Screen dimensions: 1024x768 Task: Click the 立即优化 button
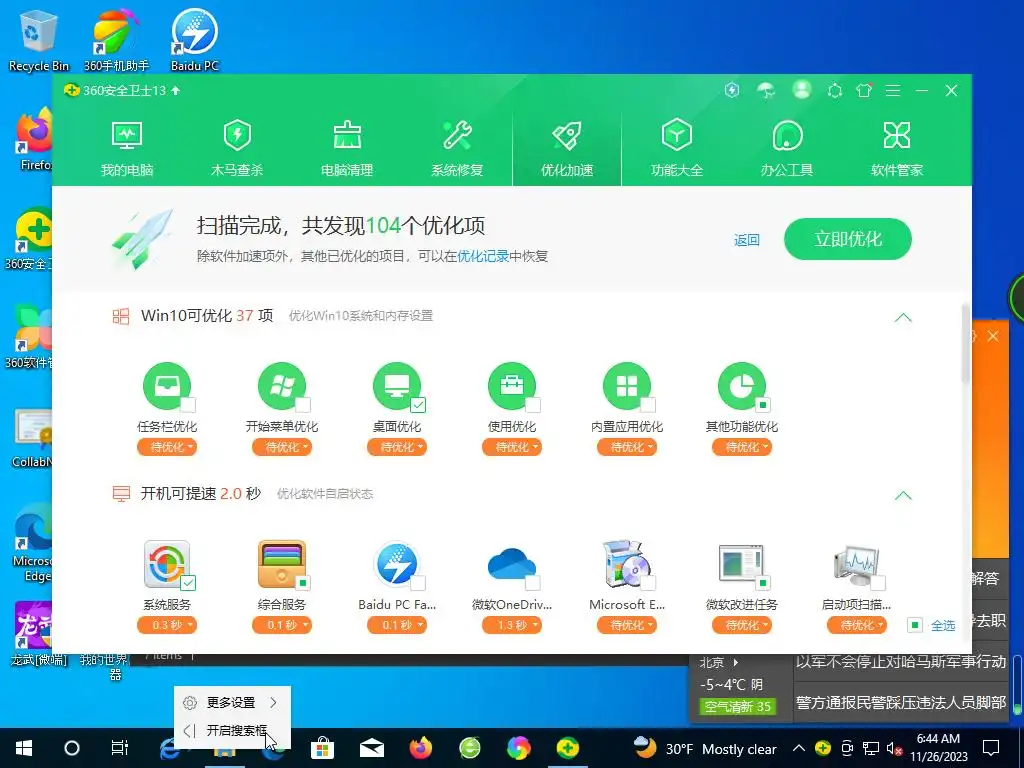848,239
